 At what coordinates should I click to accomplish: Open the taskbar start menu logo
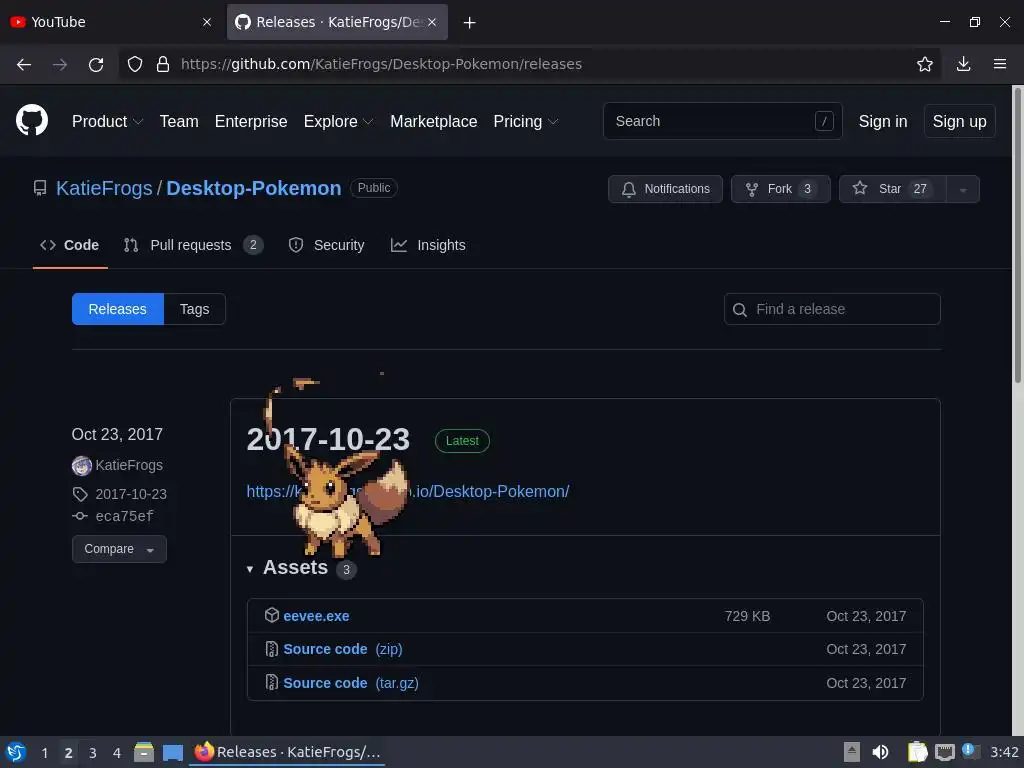point(16,752)
